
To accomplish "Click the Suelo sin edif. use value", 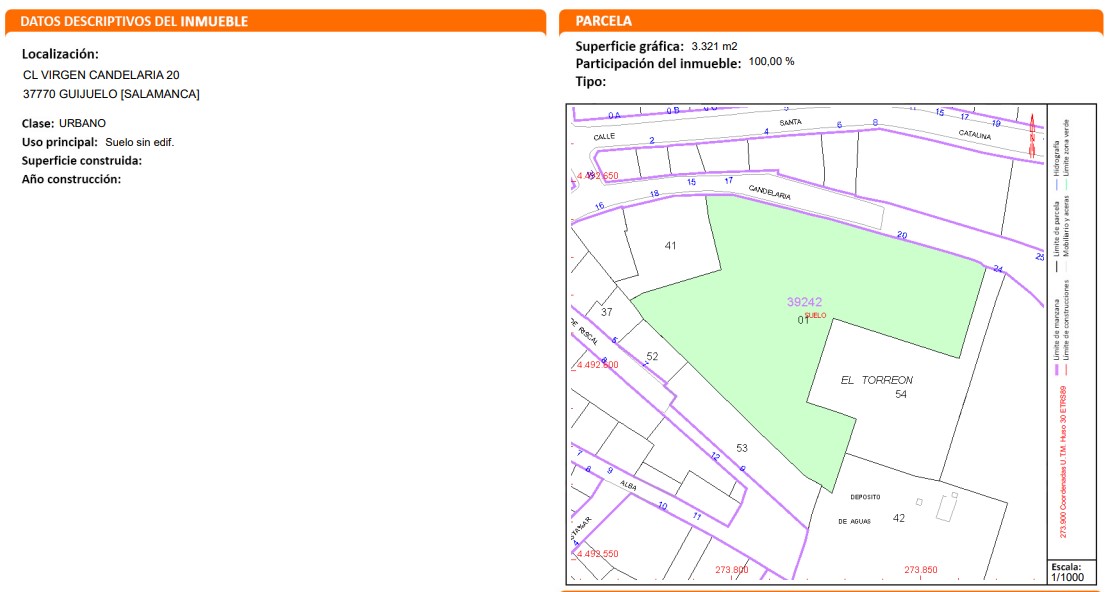I will click(140, 142).
